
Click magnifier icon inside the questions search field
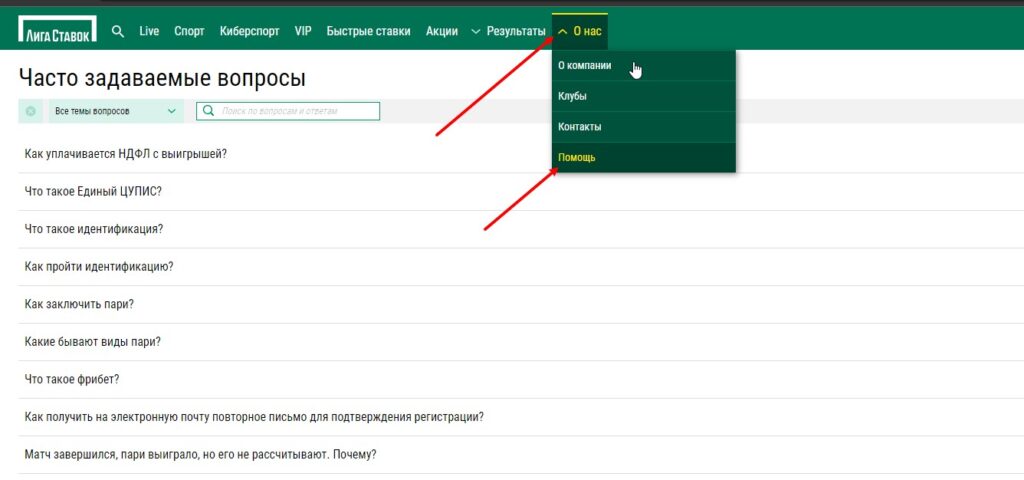click(208, 111)
